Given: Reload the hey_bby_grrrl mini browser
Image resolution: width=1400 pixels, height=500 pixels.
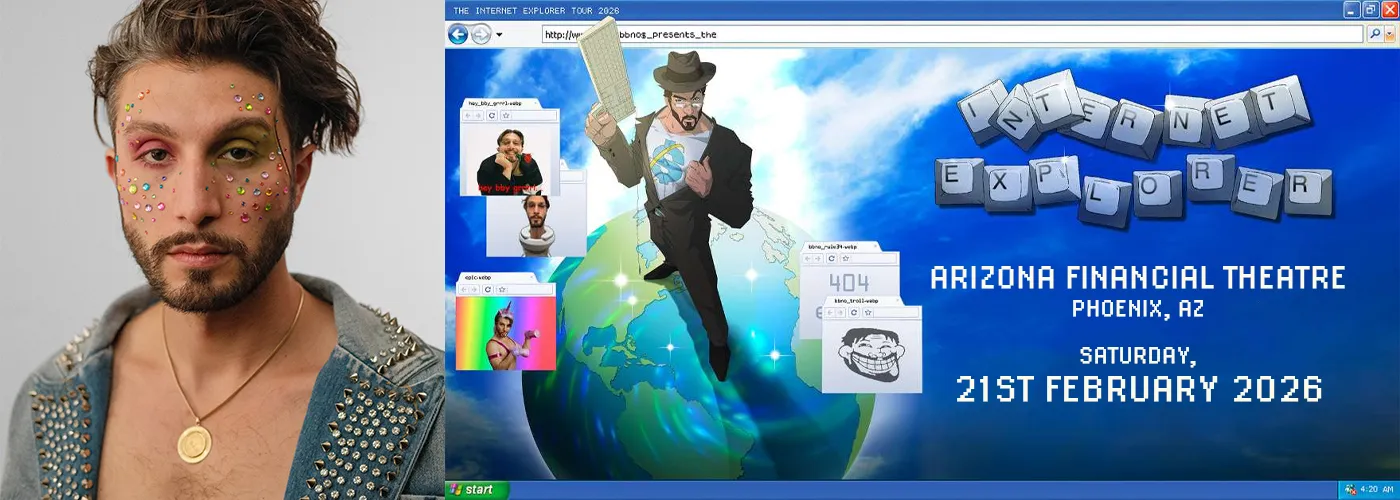Looking at the screenshot, I should pyautogui.click(x=492, y=116).
